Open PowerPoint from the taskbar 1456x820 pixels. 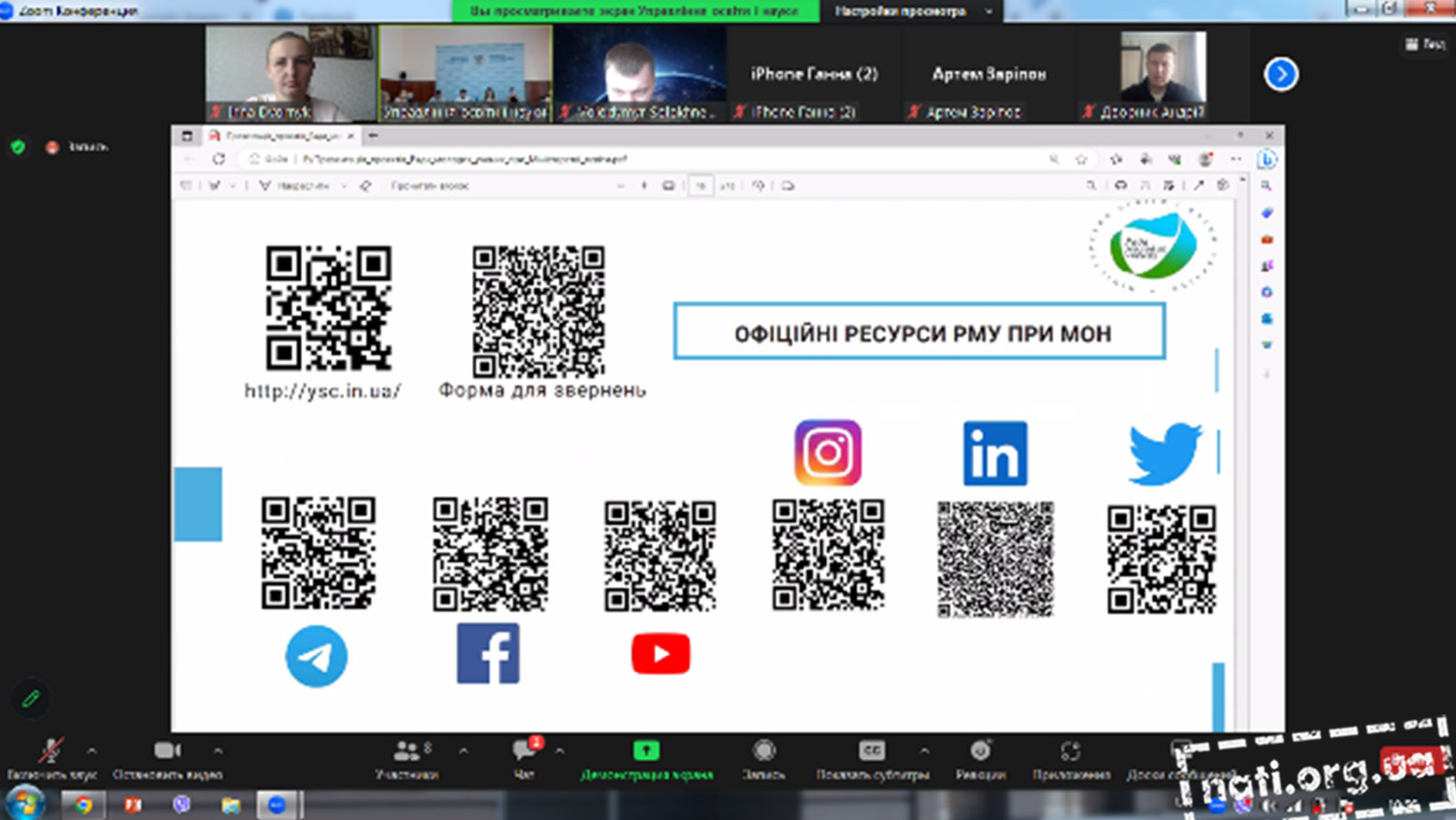tap(132, 804)
